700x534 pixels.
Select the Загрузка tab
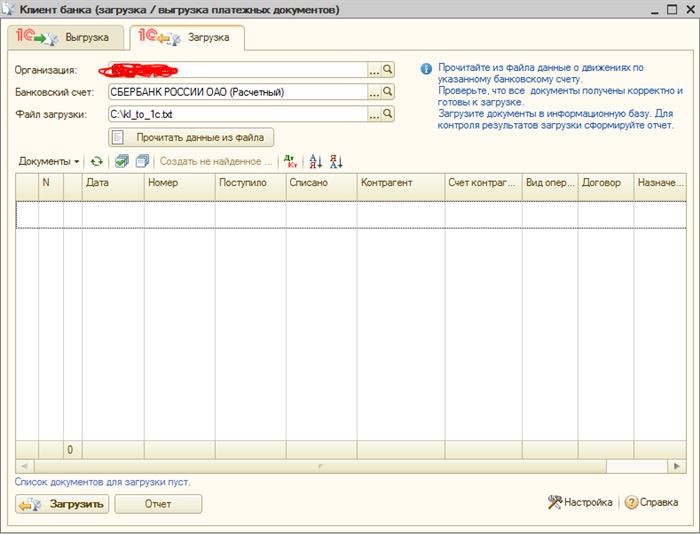click(187, 38)
